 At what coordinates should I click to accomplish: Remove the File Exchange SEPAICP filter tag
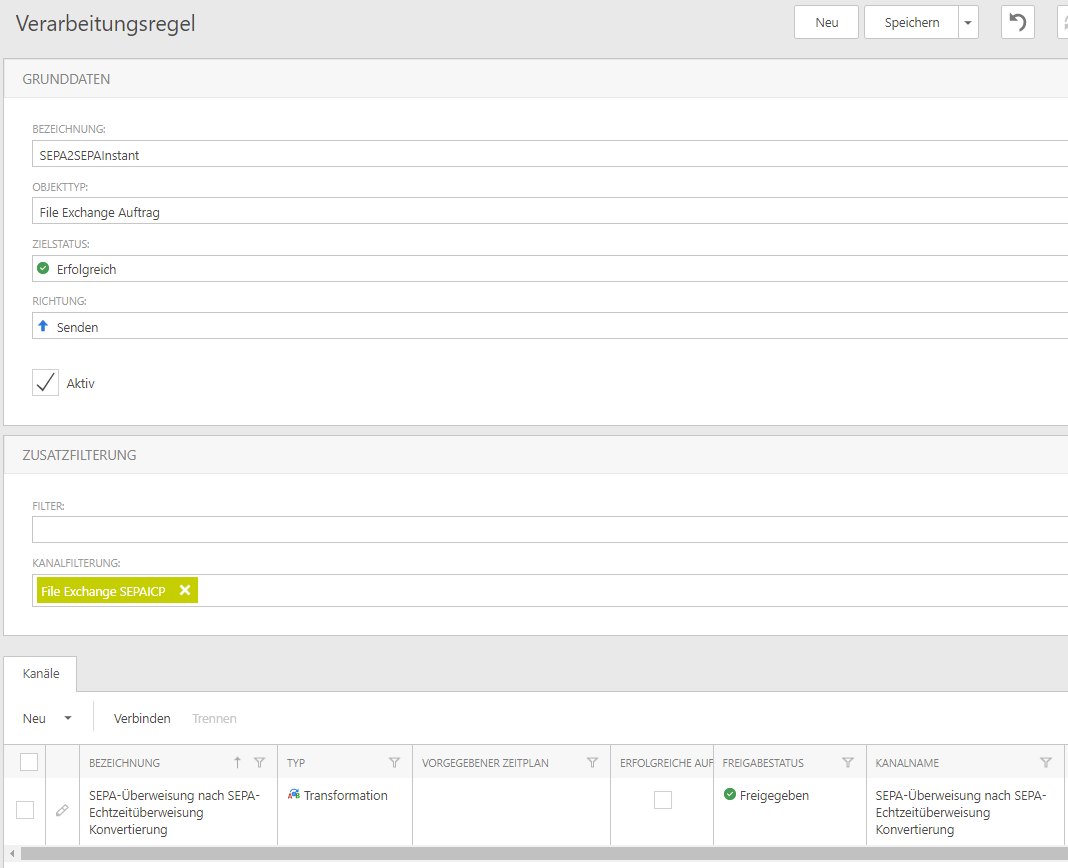pos(184,591)
